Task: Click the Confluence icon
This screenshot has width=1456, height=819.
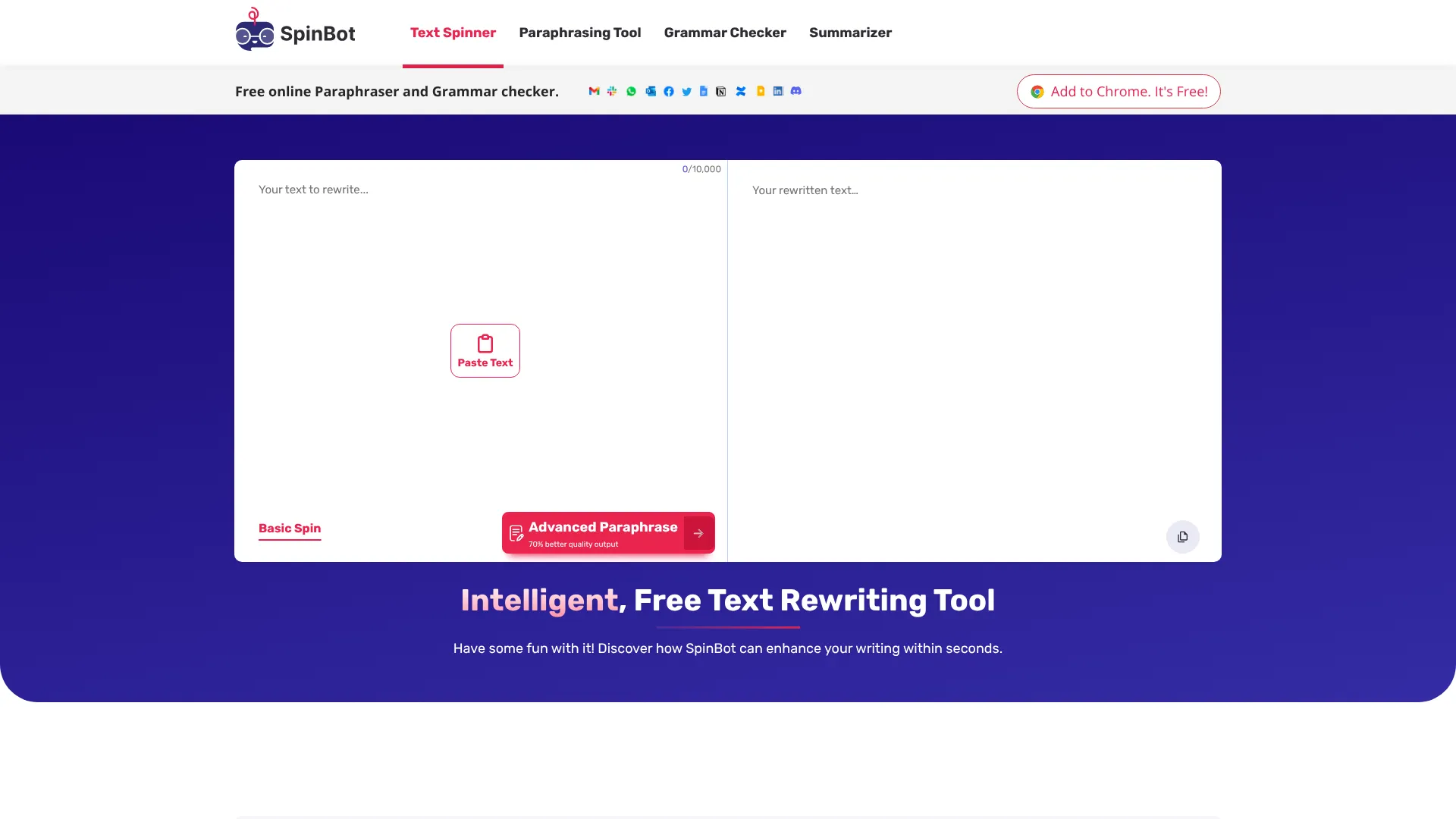Action: pos(741,91)
